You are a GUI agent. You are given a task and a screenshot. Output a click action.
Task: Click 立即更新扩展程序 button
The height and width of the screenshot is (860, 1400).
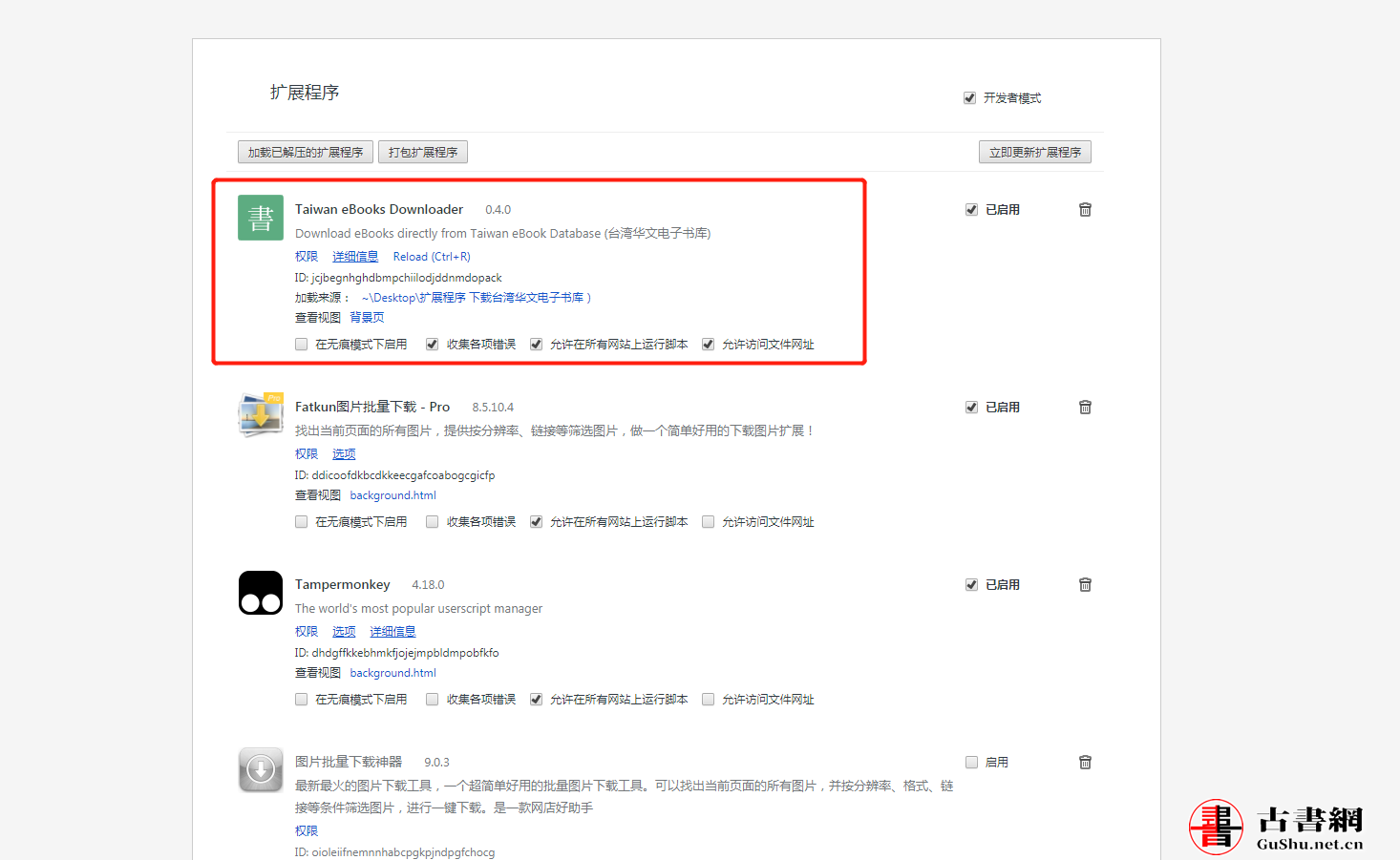coord(1035,152)
